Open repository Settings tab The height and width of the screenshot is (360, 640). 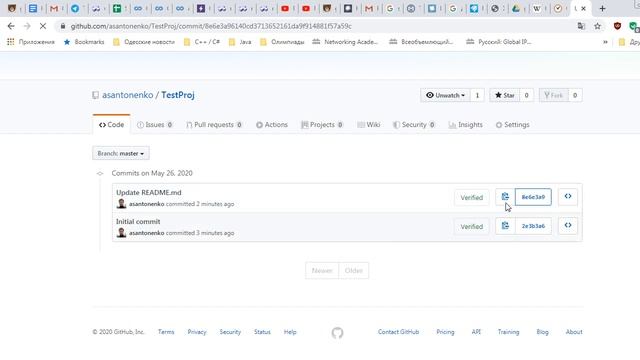pos(513,124)
